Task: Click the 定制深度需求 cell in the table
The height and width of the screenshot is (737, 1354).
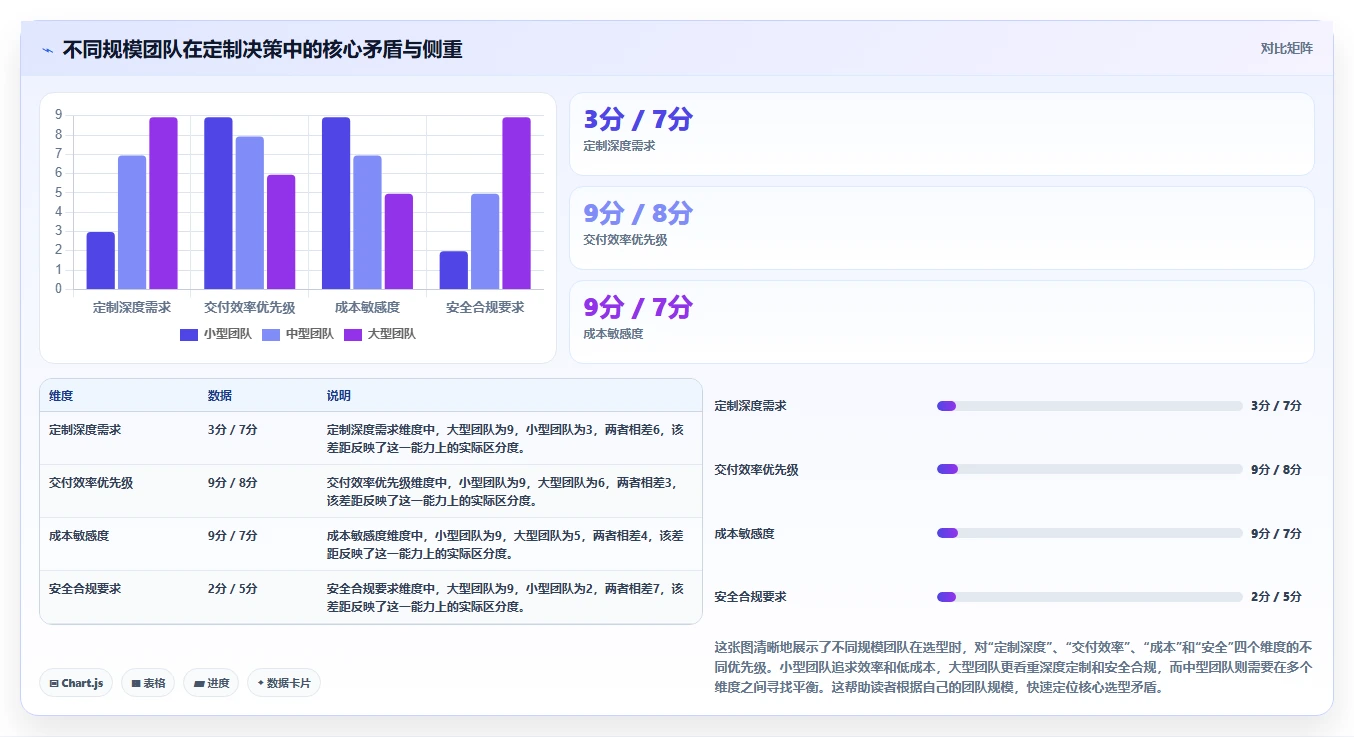Action: [x=85, y=430]
